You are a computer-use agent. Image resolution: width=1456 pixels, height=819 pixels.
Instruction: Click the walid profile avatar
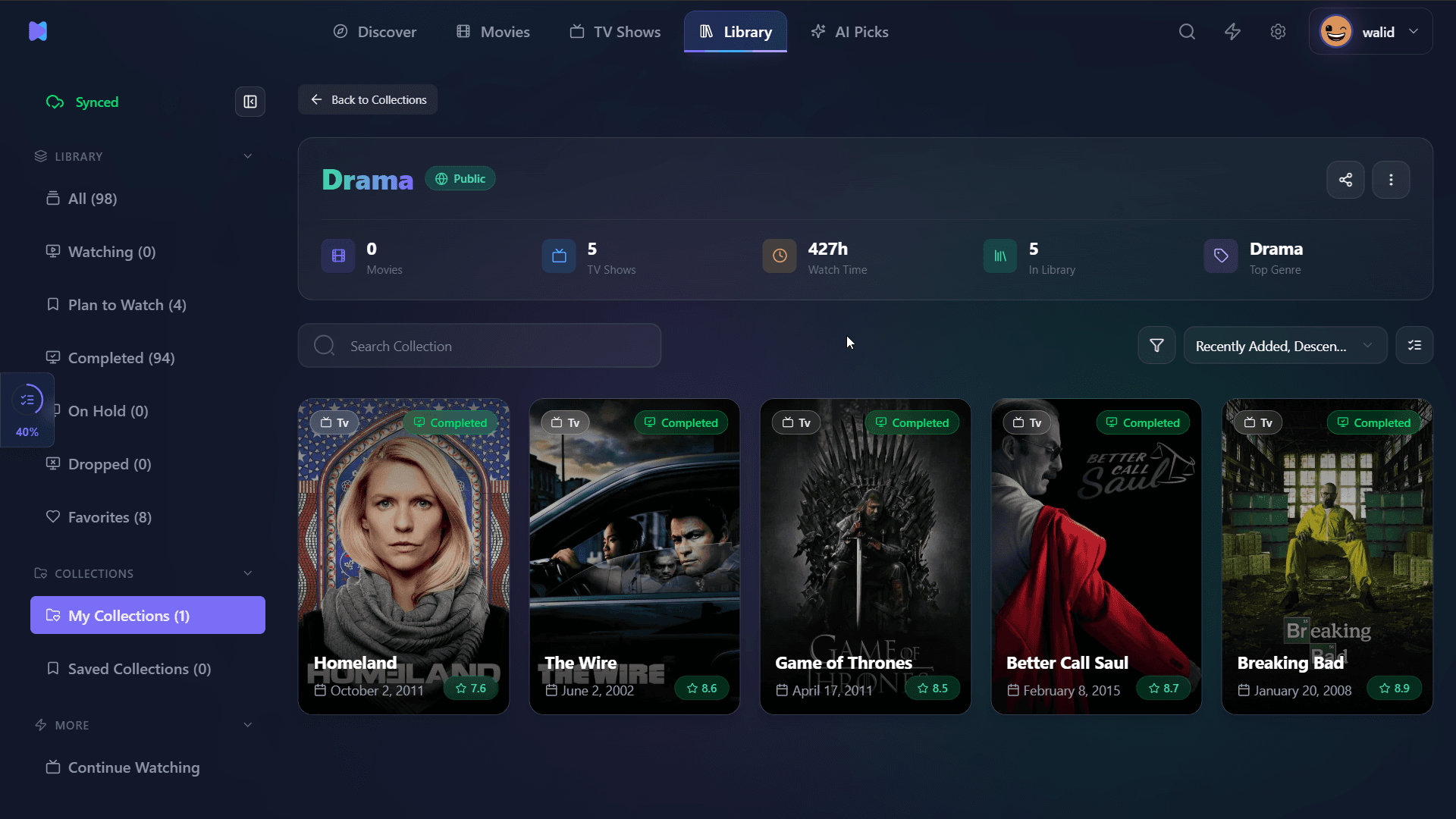(1335, 32)
